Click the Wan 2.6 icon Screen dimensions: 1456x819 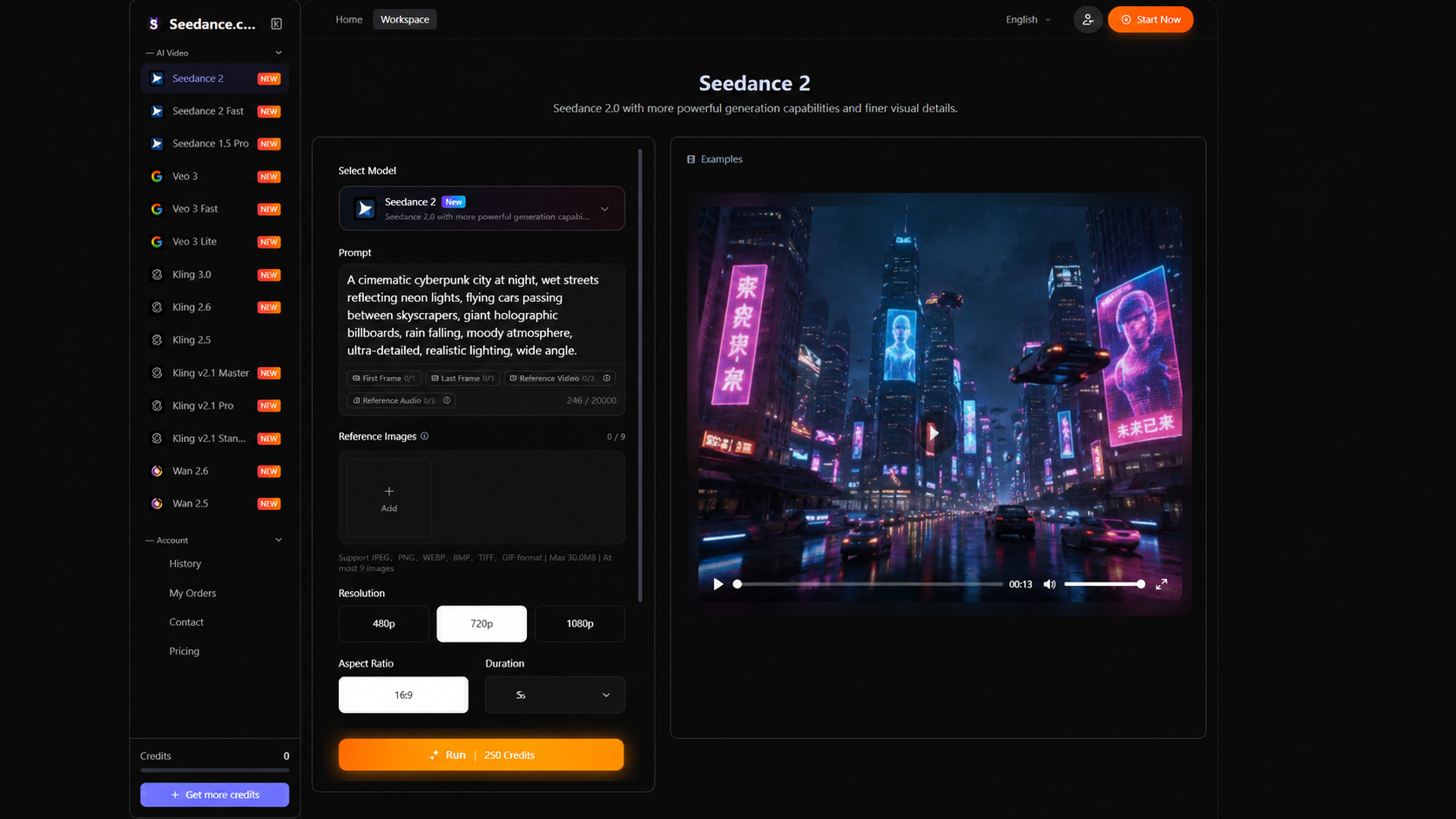157,471
